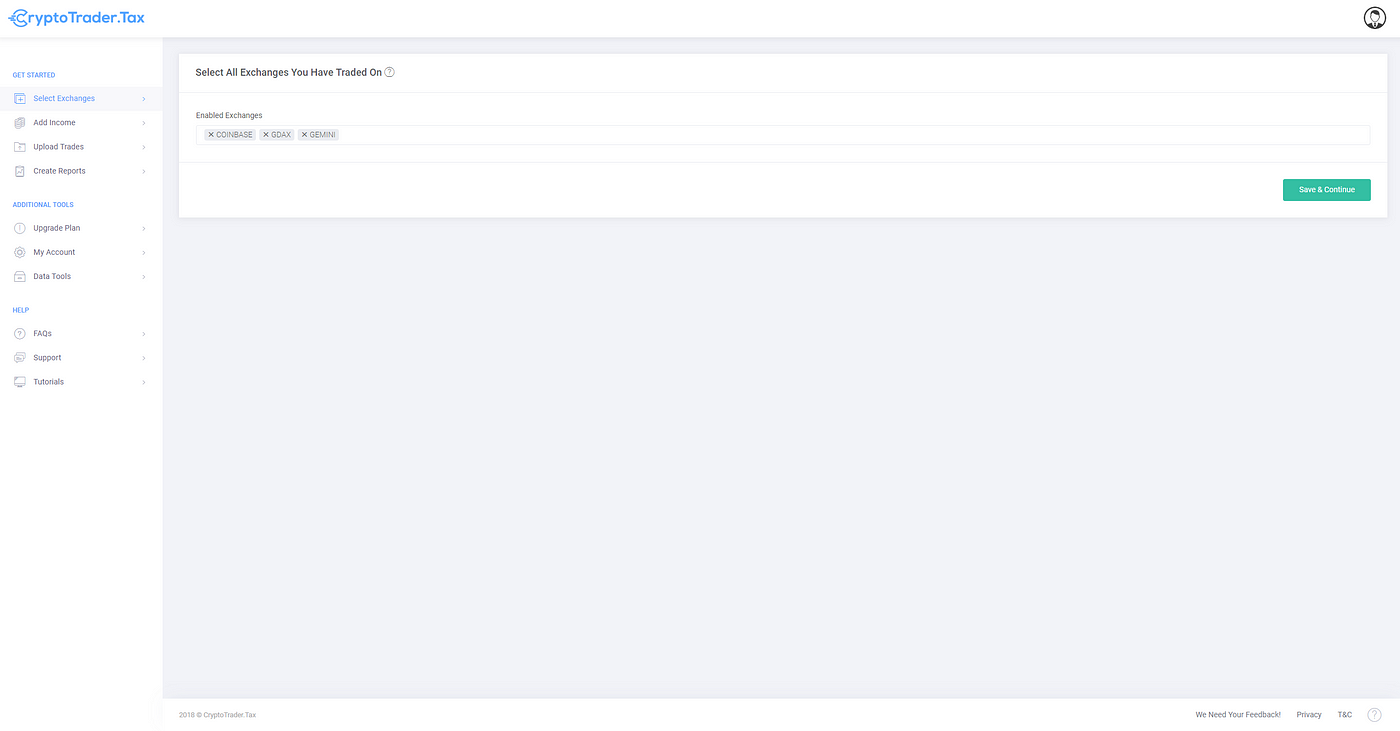Select the COINBASE tag label
1400x731 pixels.
coord(235,135)
